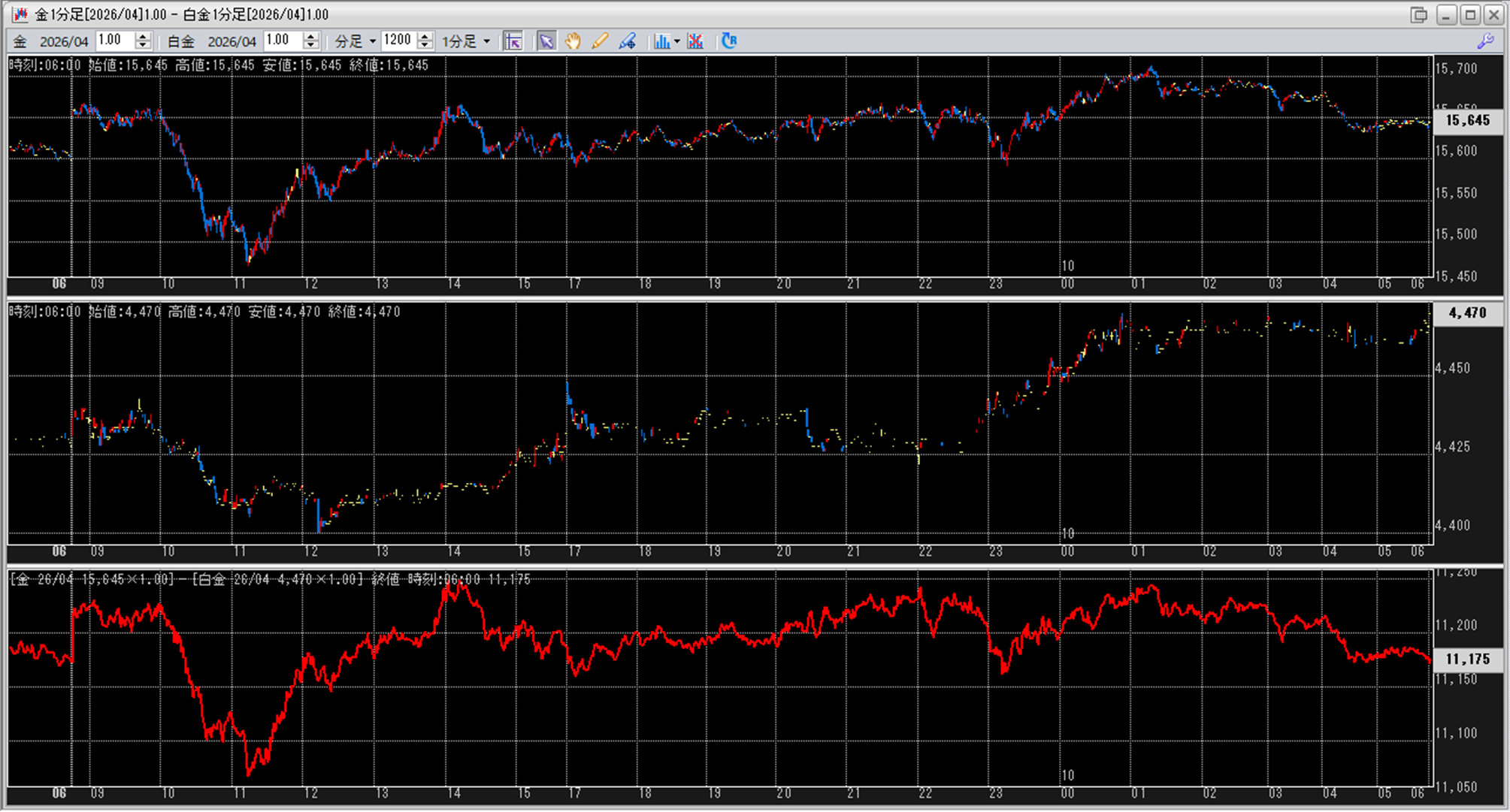Viewport: 1510px width, 812px height.
Task: Open the 1分足 interval dropdown
Action: click(487, 41)
